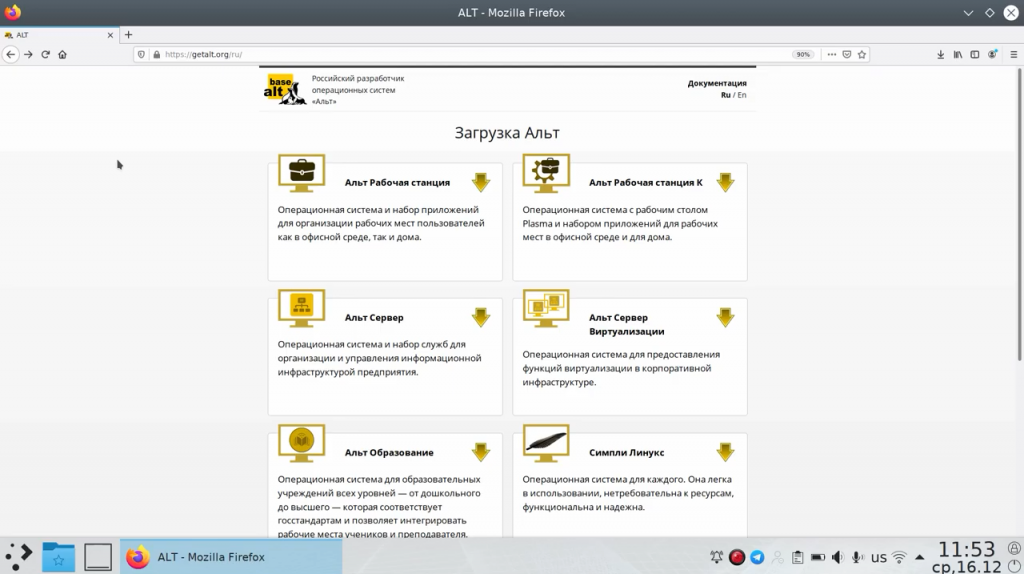Click the Альт Рабочая станция К gear icon
Screen dimensions: 1024x574
click(x=546, y=173)
